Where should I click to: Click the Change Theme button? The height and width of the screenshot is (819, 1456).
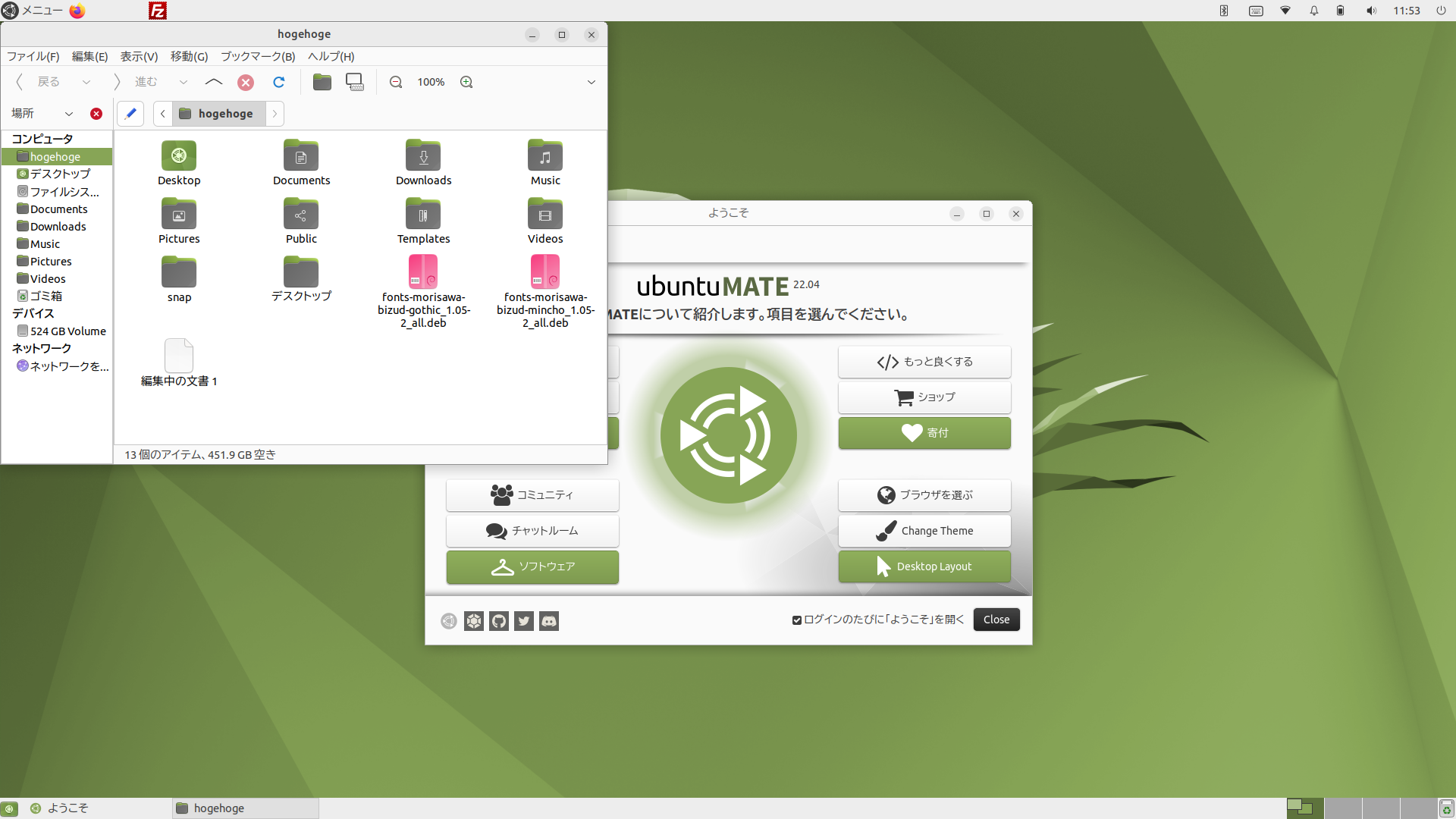[x=924, y=531]
